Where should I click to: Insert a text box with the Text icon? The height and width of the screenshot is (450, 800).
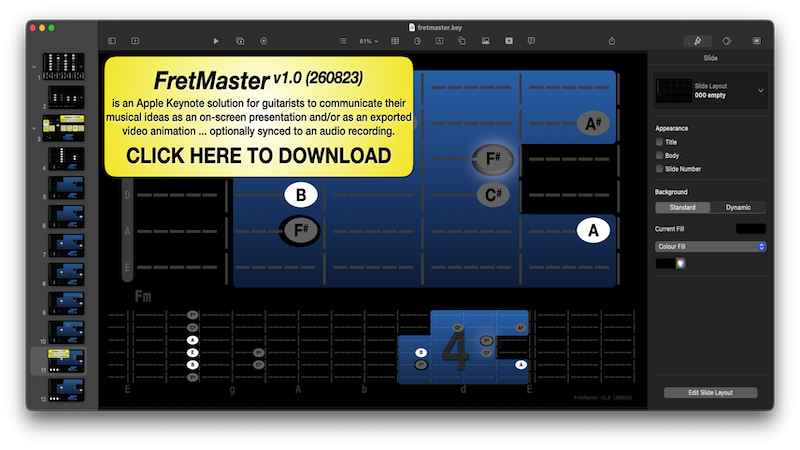click(439, 41)
